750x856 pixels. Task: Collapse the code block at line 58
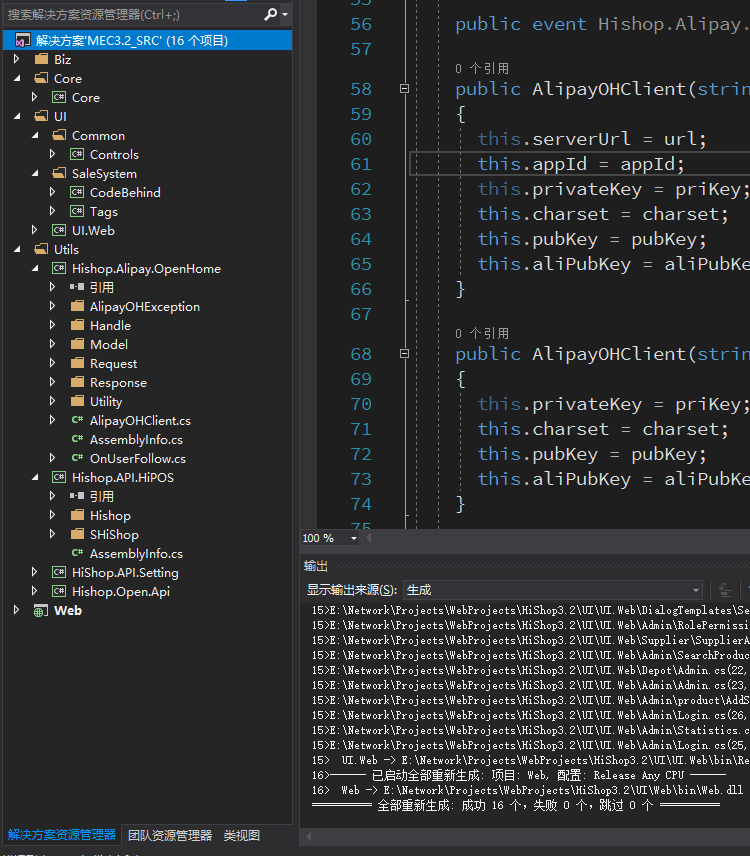(x=404, y=88)
